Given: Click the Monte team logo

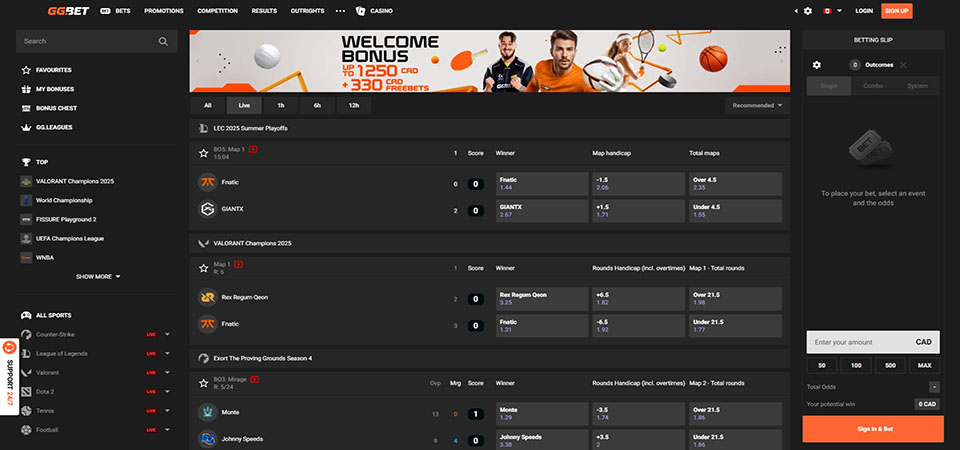Looking at the screenshot, I should 208,412.
